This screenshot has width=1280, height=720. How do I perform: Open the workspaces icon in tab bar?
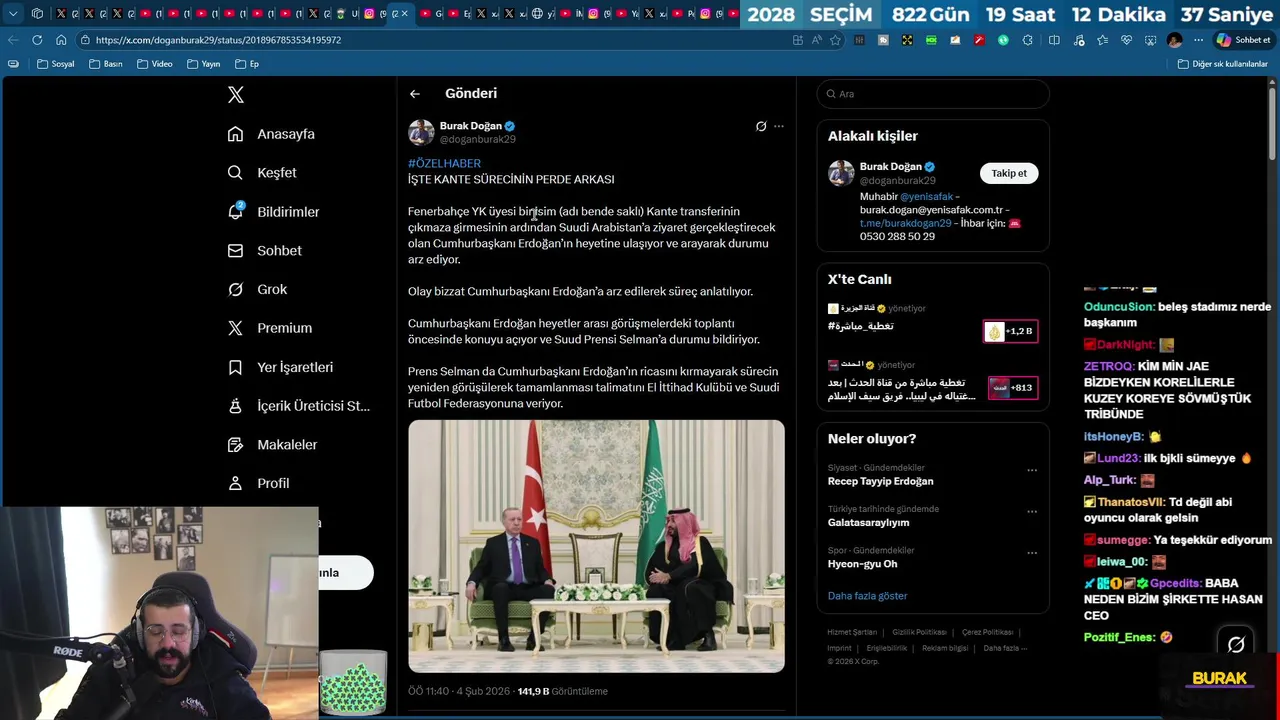37,14
